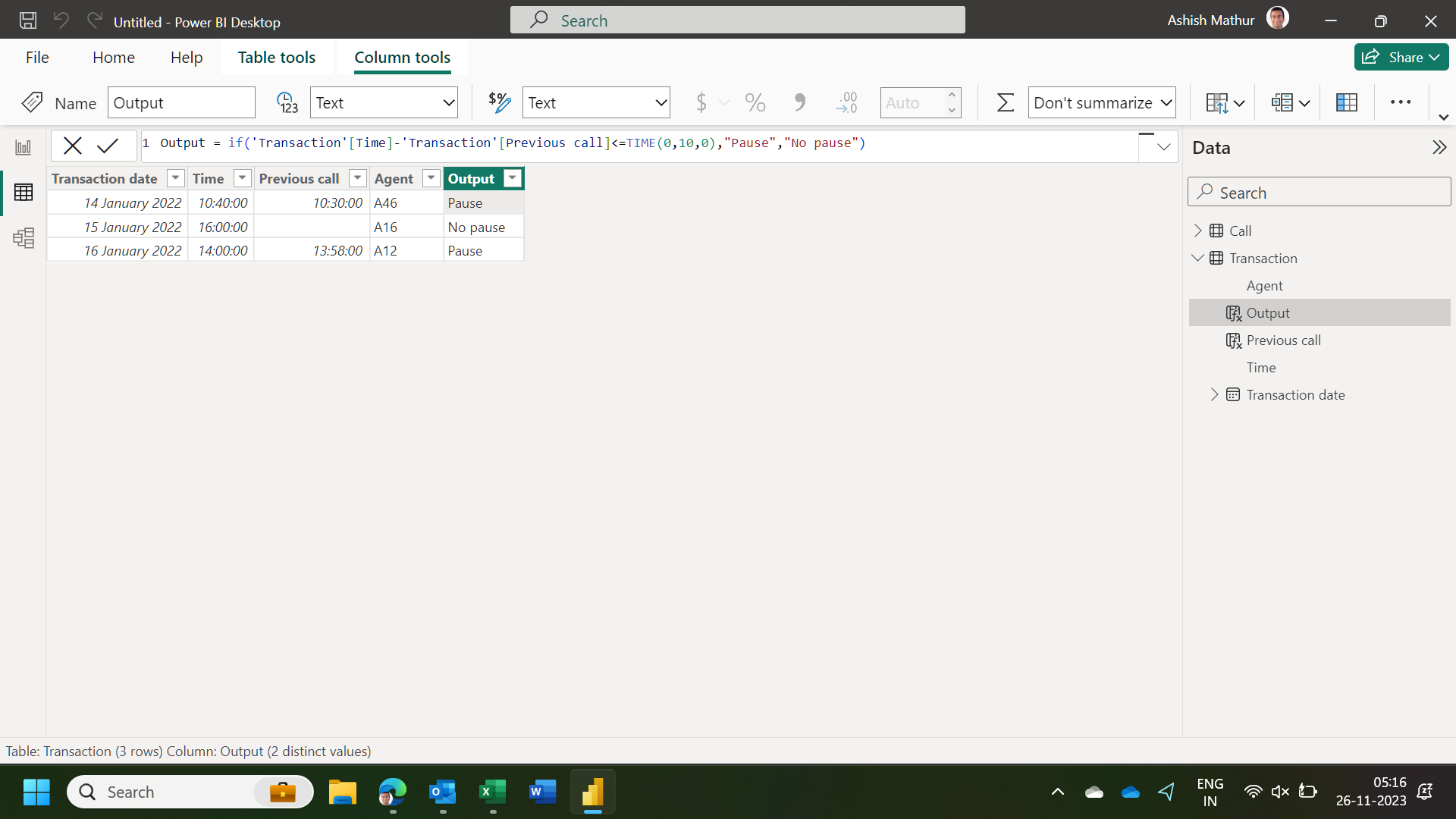Click the Share button
Viewport: 1456px width, 819px height.
pyautogui.click(x=1401, y=57)
